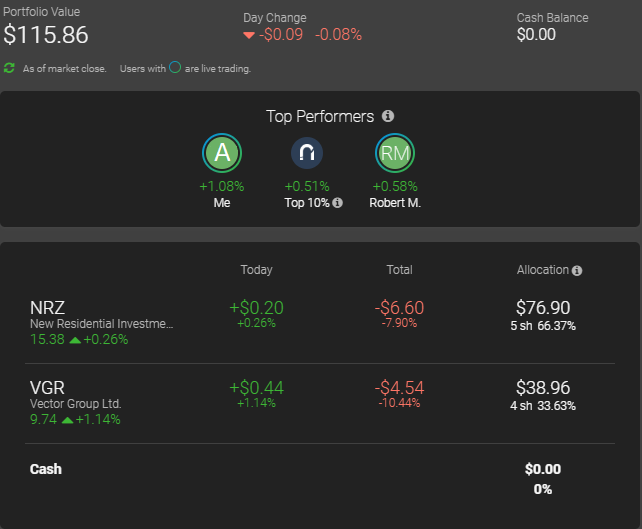Click the Top Performers info icon
This screenshot has width=642, height=529.
point(388,117)
